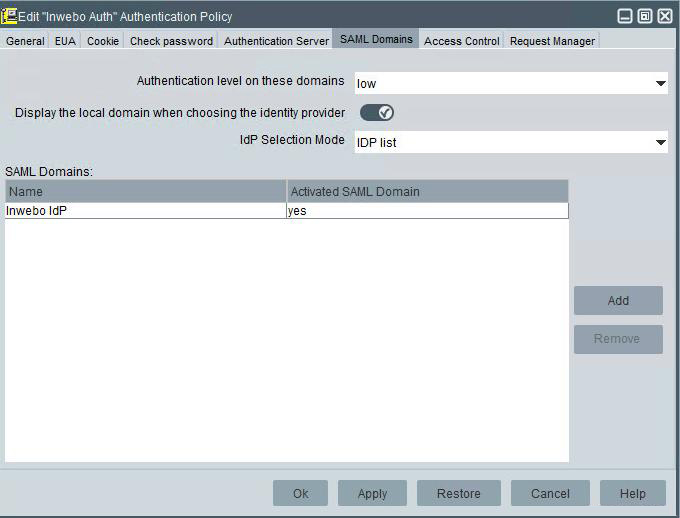Close the Edit Authentication Policy dialog
The image size is (680, 518).
point(665,16)
